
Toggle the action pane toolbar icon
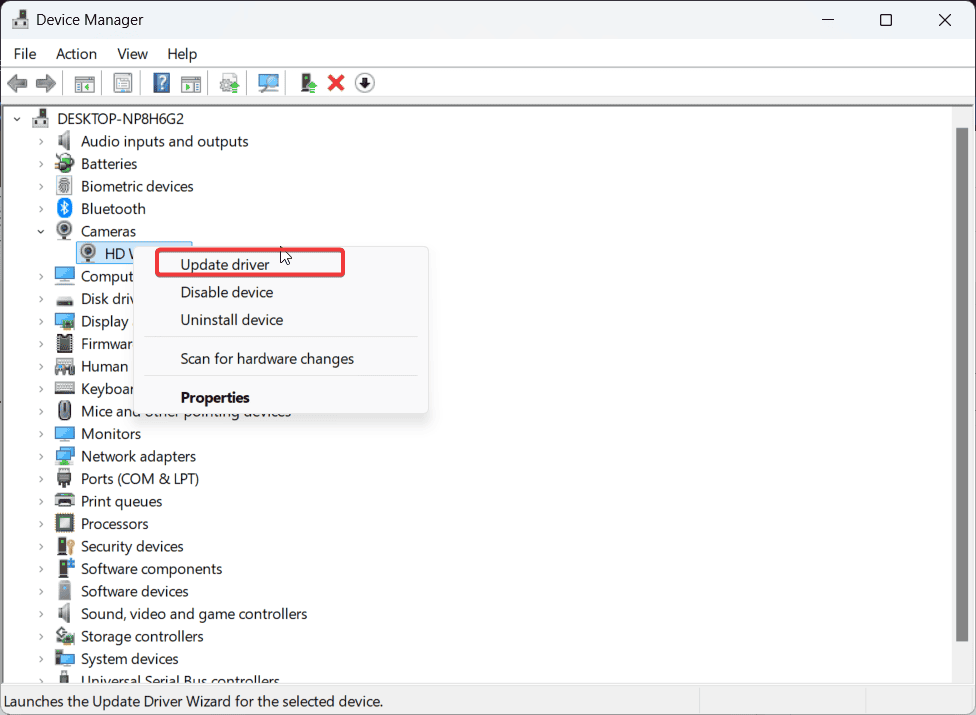point(191,83)
